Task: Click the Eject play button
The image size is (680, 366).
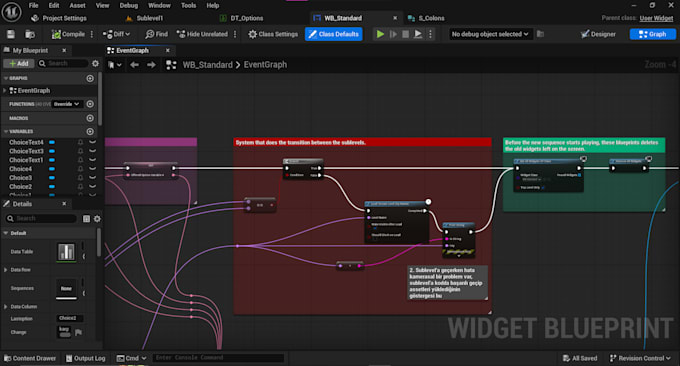Action: (418, 34)
